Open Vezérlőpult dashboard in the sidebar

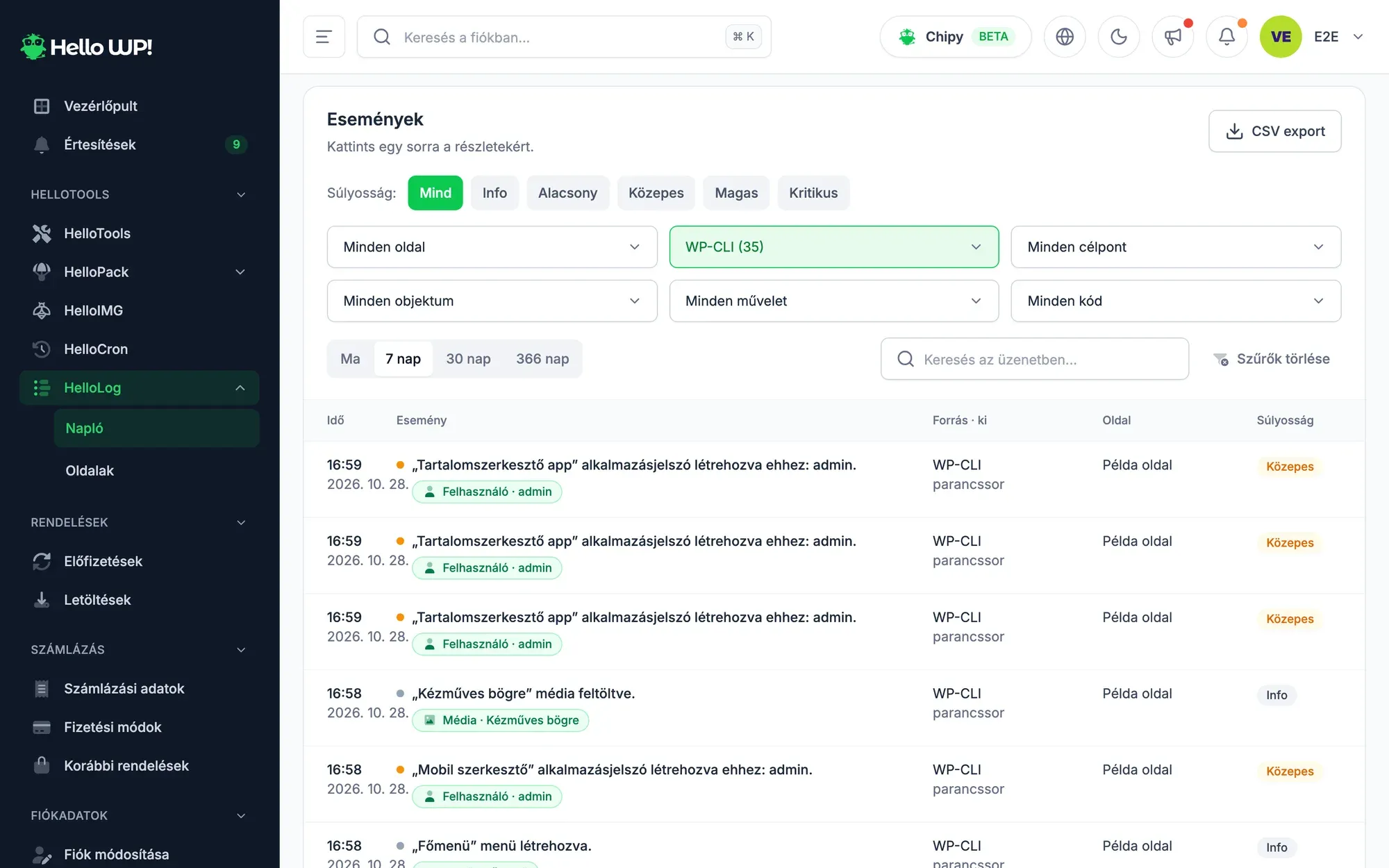(139, 106)
